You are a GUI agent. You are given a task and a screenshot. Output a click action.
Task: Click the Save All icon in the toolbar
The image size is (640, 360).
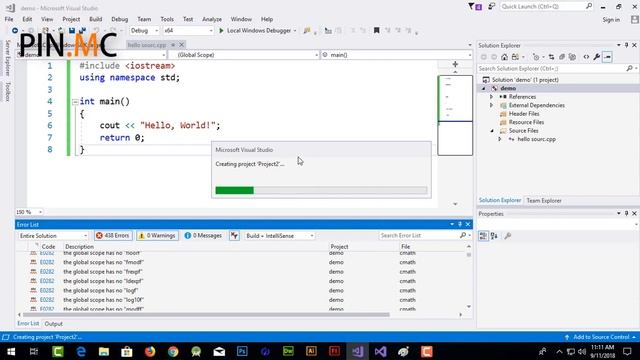[82, 31]
